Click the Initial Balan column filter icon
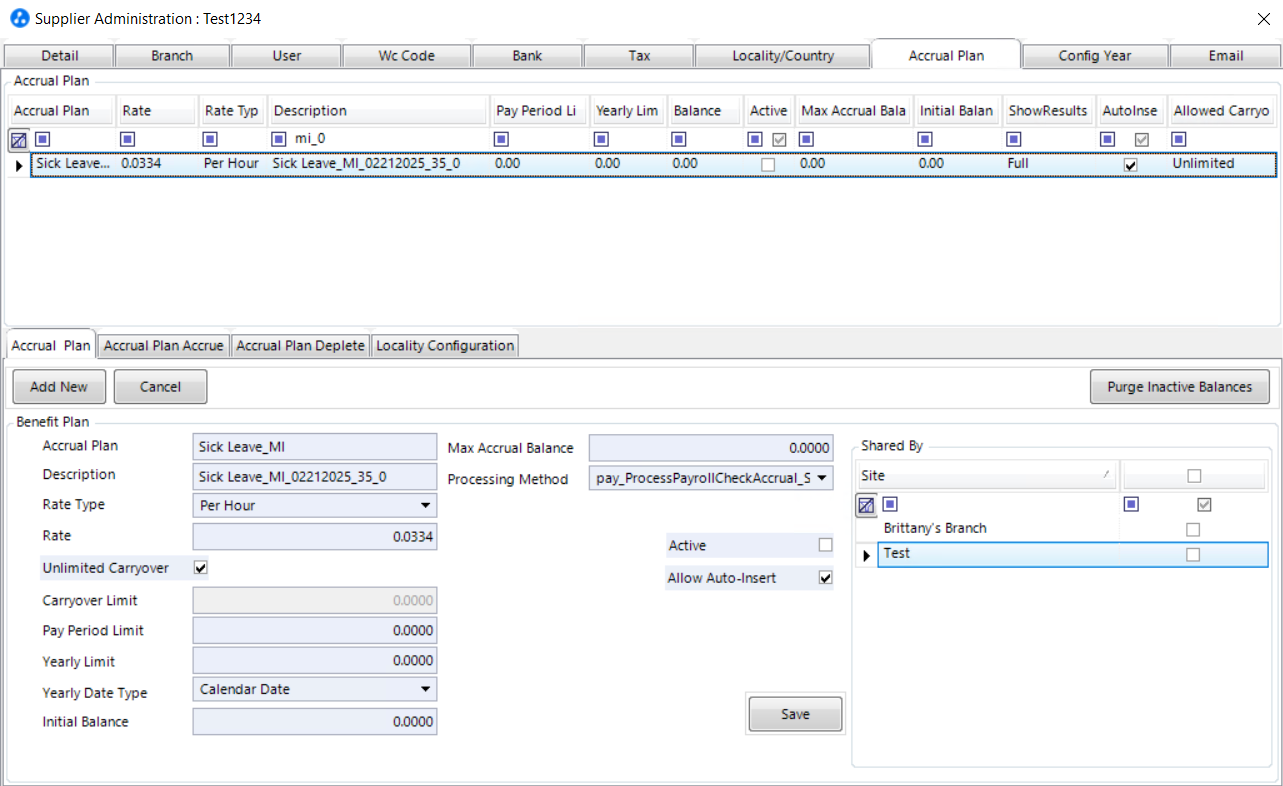1283x786 pixels. 925,139
